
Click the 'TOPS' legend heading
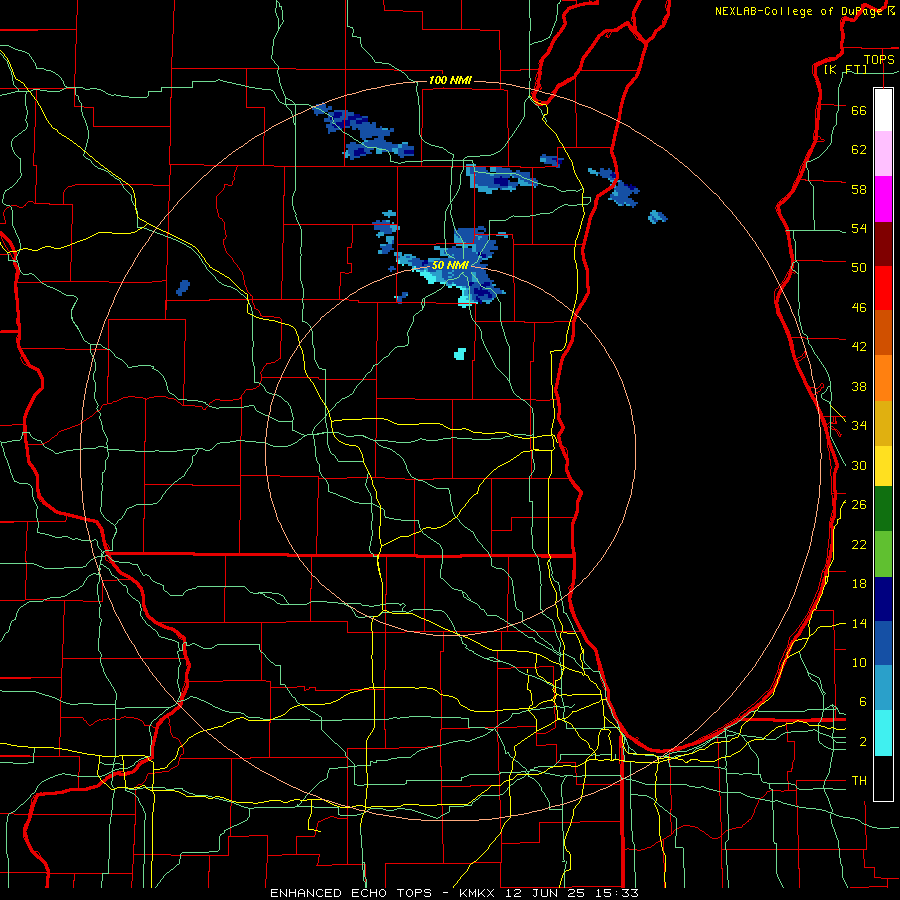pyautogui.click(x=879, y=60)
